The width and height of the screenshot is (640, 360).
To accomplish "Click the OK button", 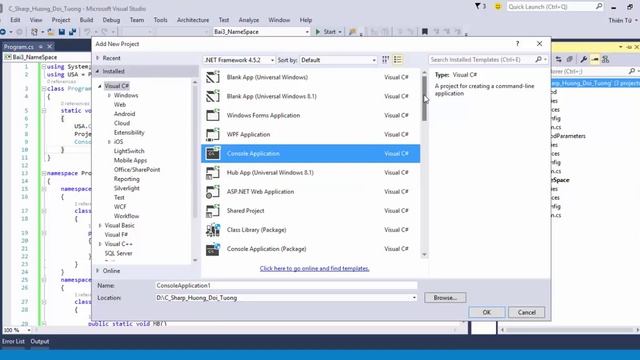I will [x=487, y=312].
